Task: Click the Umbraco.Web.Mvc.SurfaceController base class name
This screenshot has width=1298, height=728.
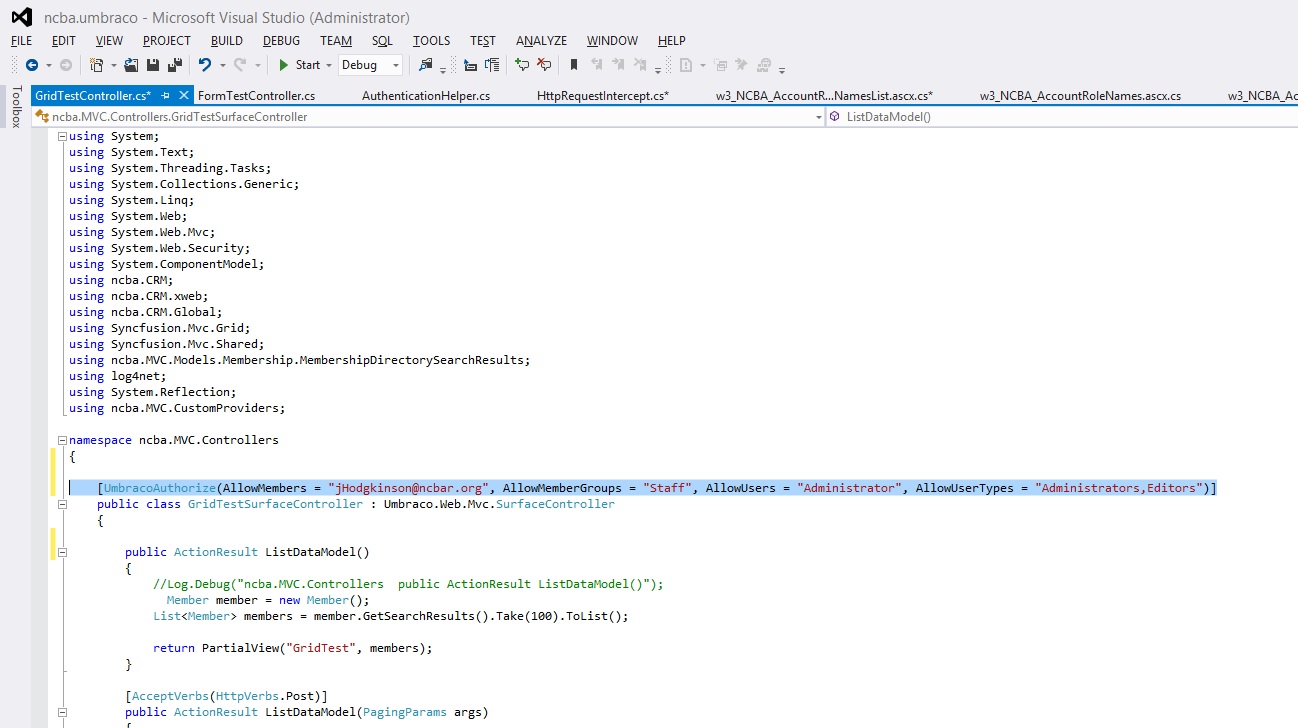Action: point(497,504)
